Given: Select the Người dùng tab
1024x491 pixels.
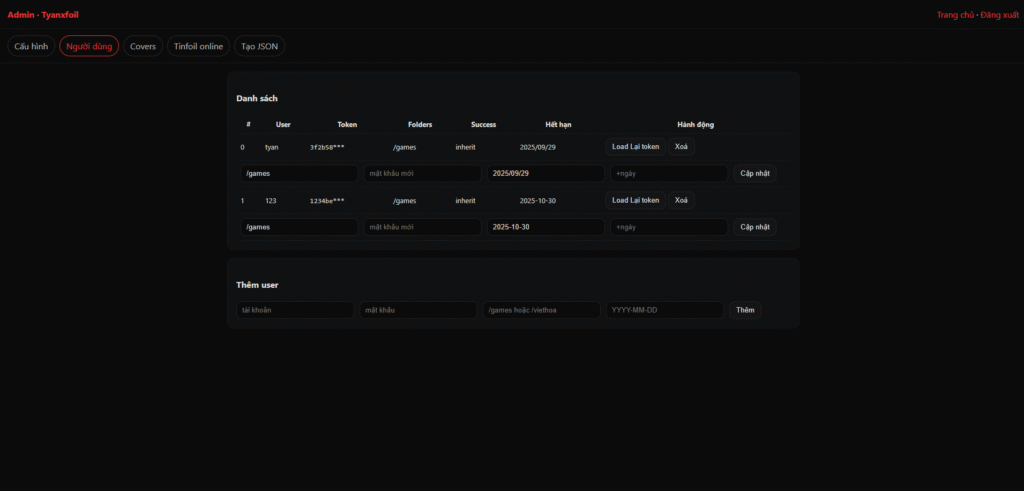Looking at the screenshot, I should pos(89,46).
